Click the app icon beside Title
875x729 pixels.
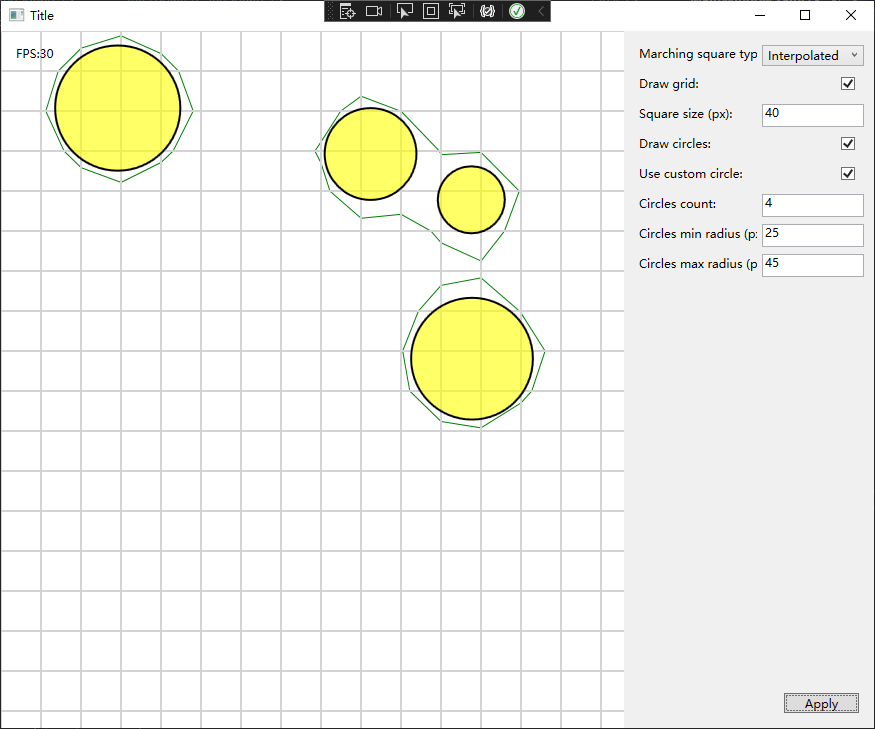coord(16,15)
